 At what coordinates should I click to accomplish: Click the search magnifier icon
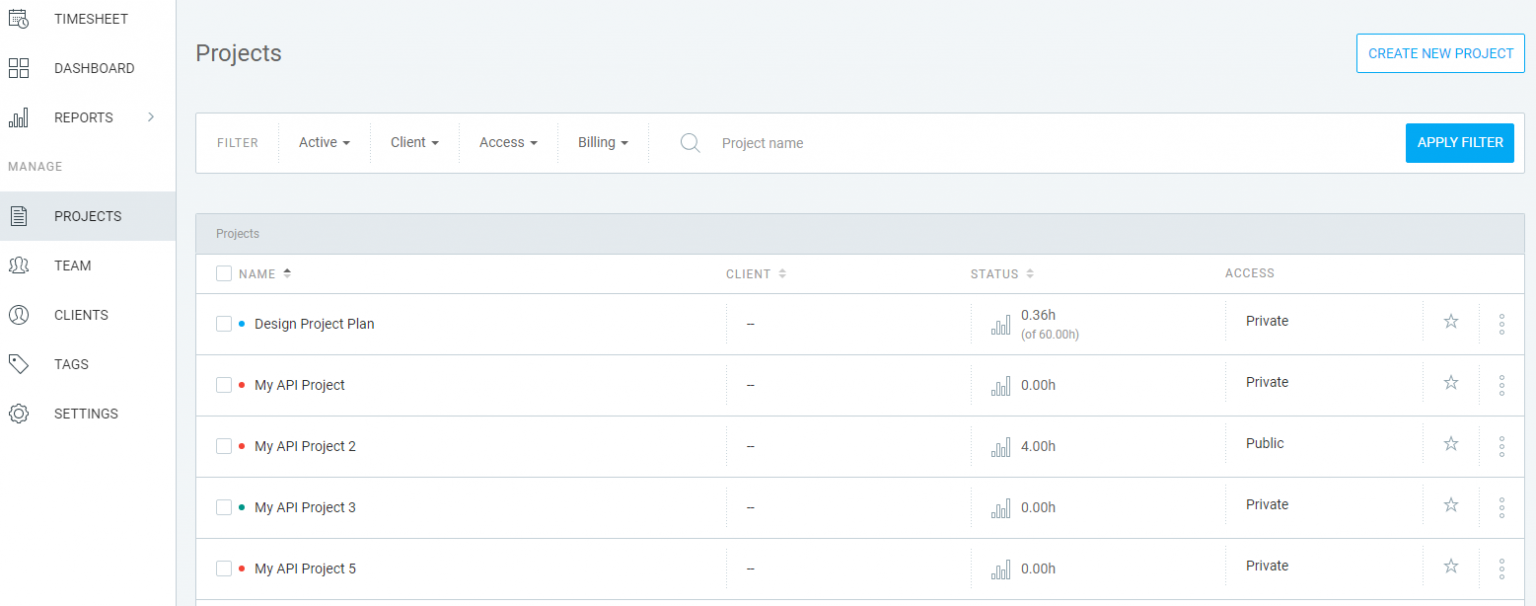pos(690,143)
